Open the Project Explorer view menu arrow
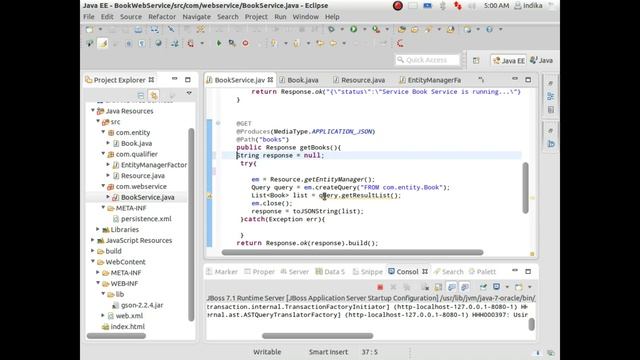The height and width of the screenshot is (360, 640). [x=189, y=93]
